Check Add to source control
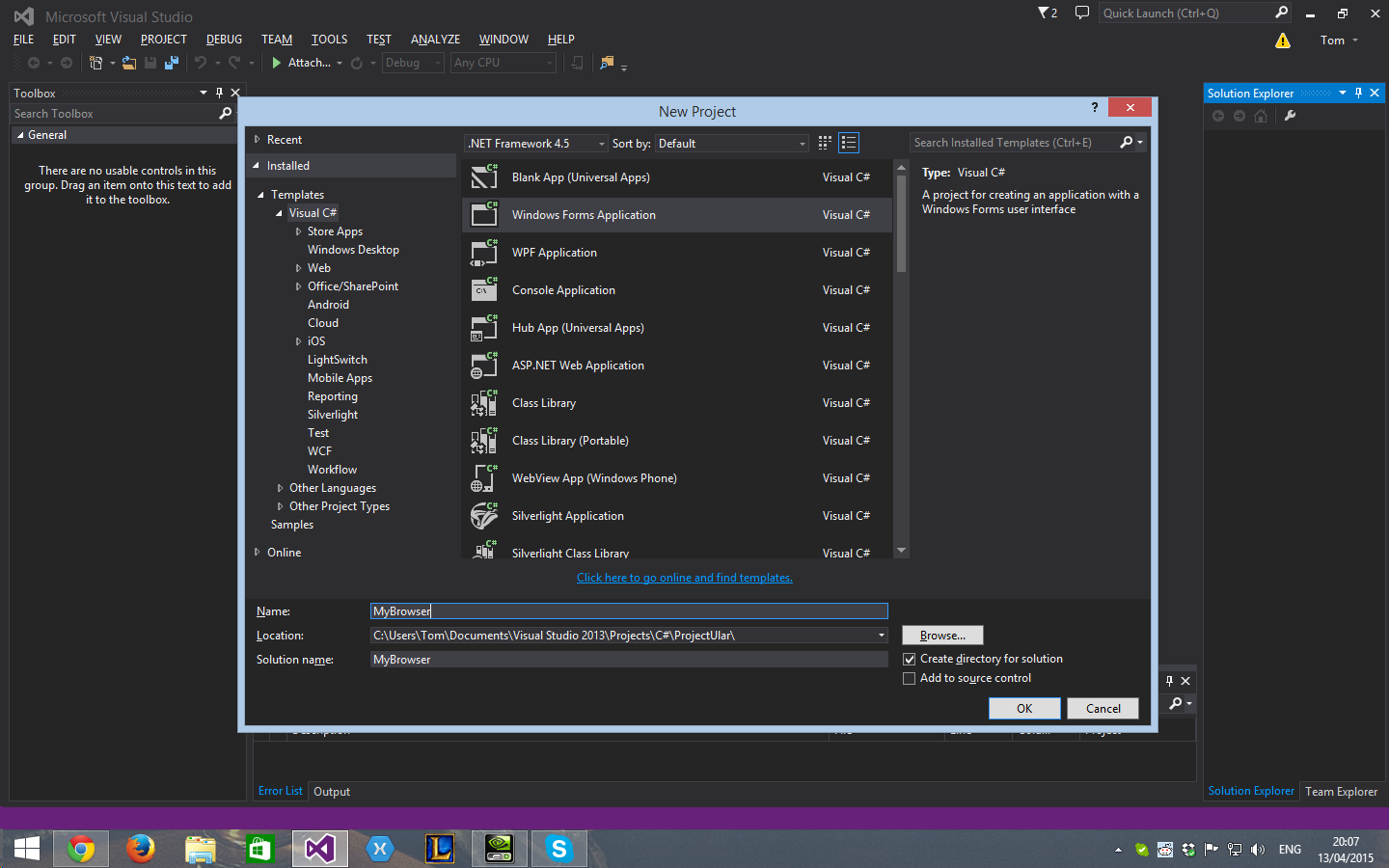 [909, 679]
